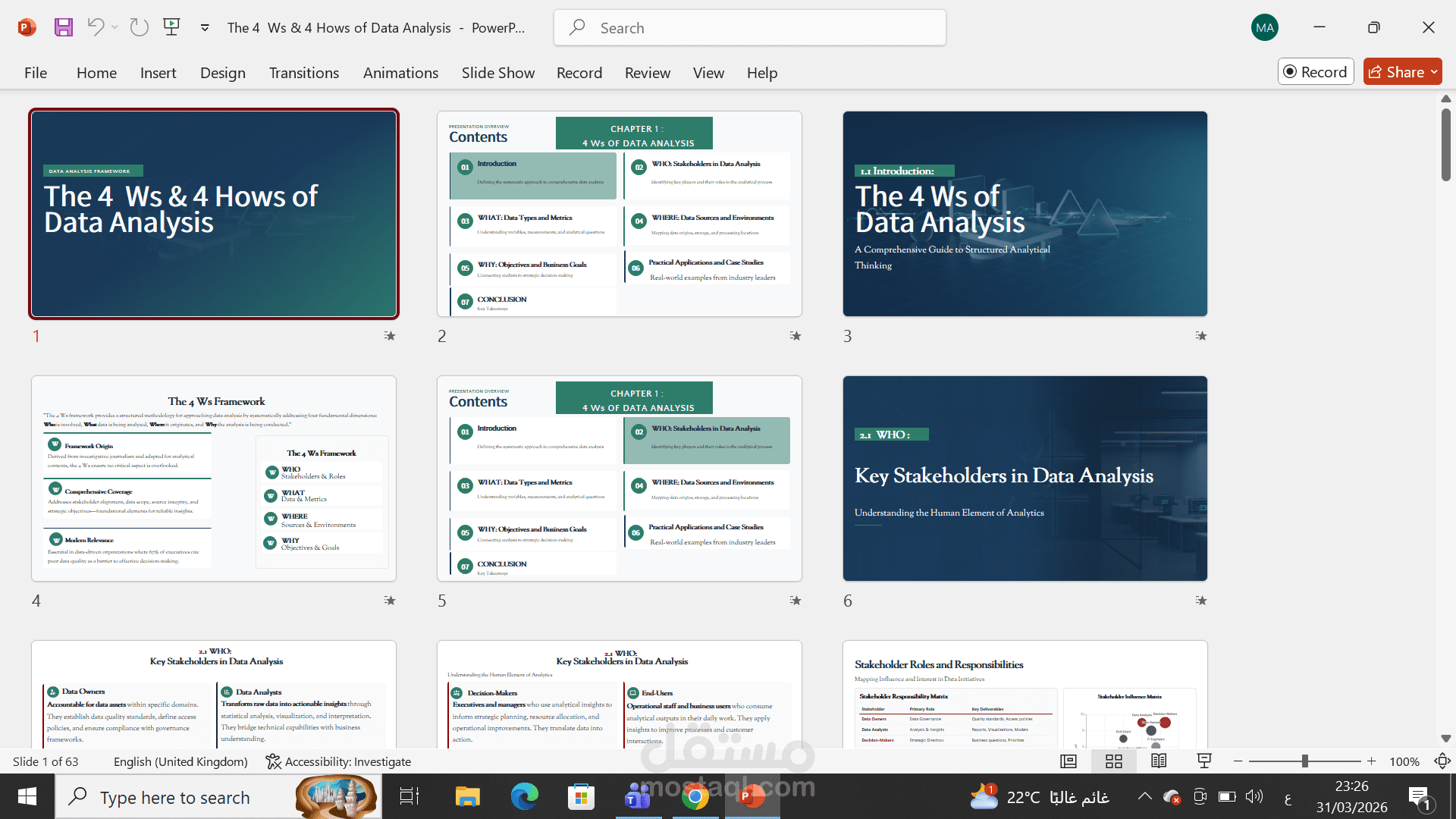Click the Record button
This screenshot has width=1456, height=819.
(x=1316, y=72)
